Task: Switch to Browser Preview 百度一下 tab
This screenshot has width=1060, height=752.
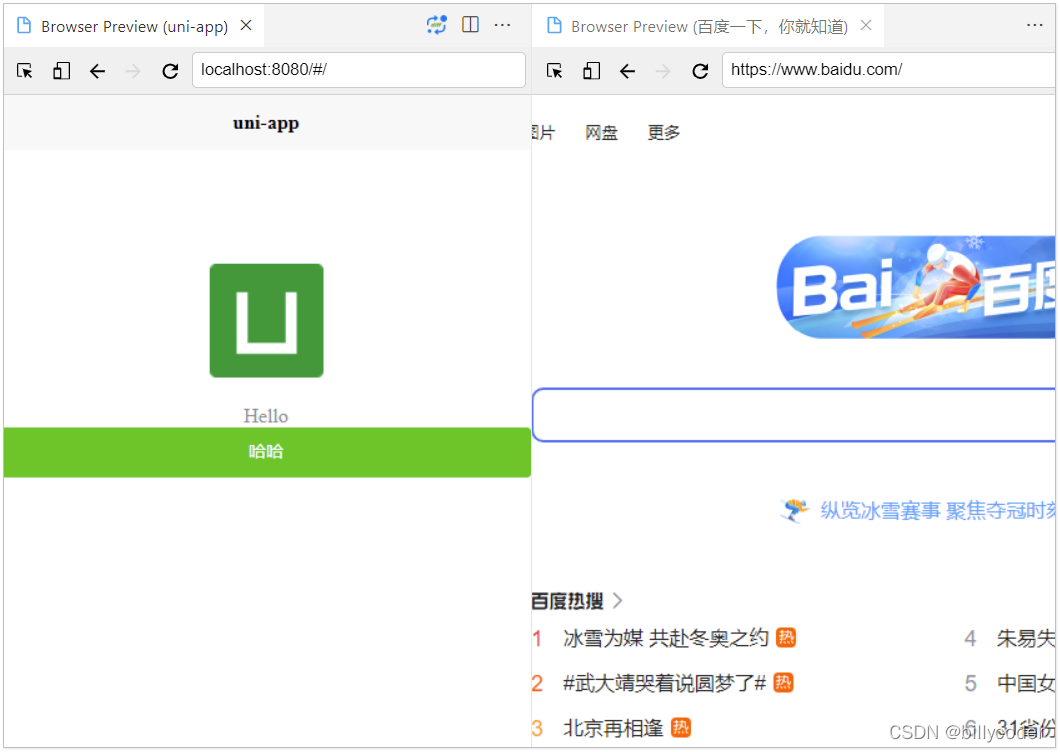Action: (x=708, y=26)
